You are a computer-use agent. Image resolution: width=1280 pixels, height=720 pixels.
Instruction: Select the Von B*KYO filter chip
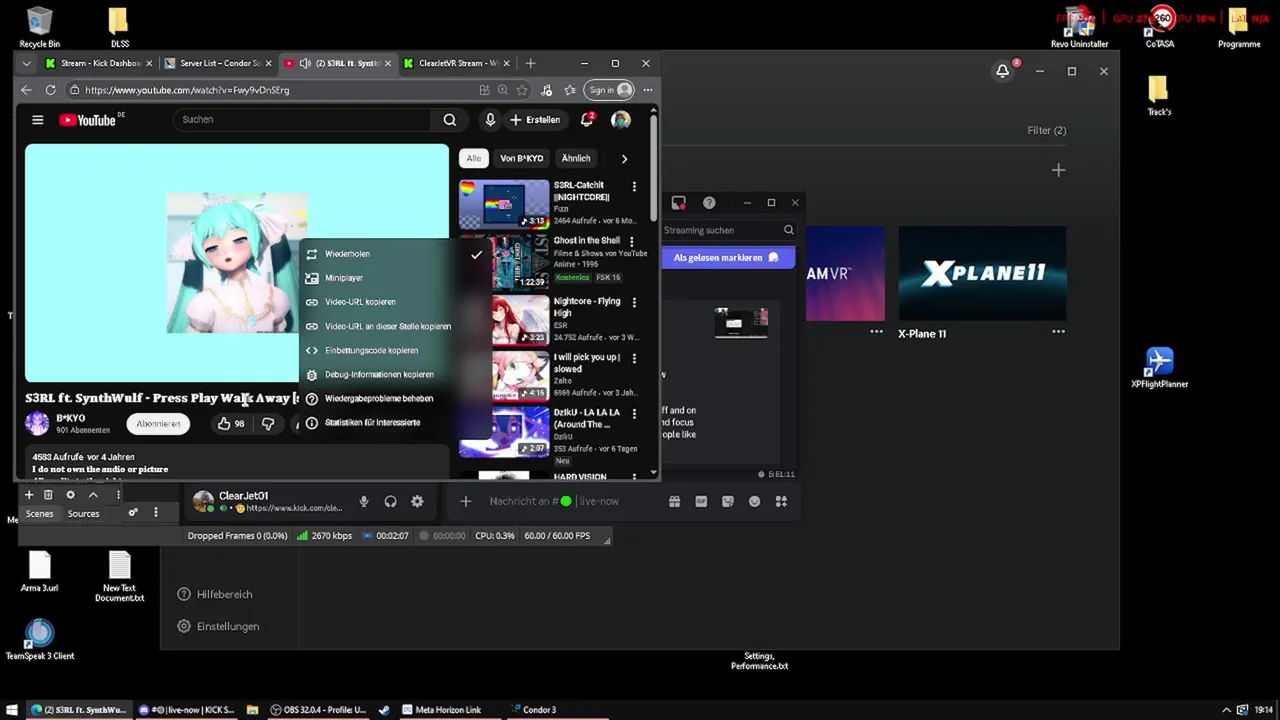coord(521,158)
